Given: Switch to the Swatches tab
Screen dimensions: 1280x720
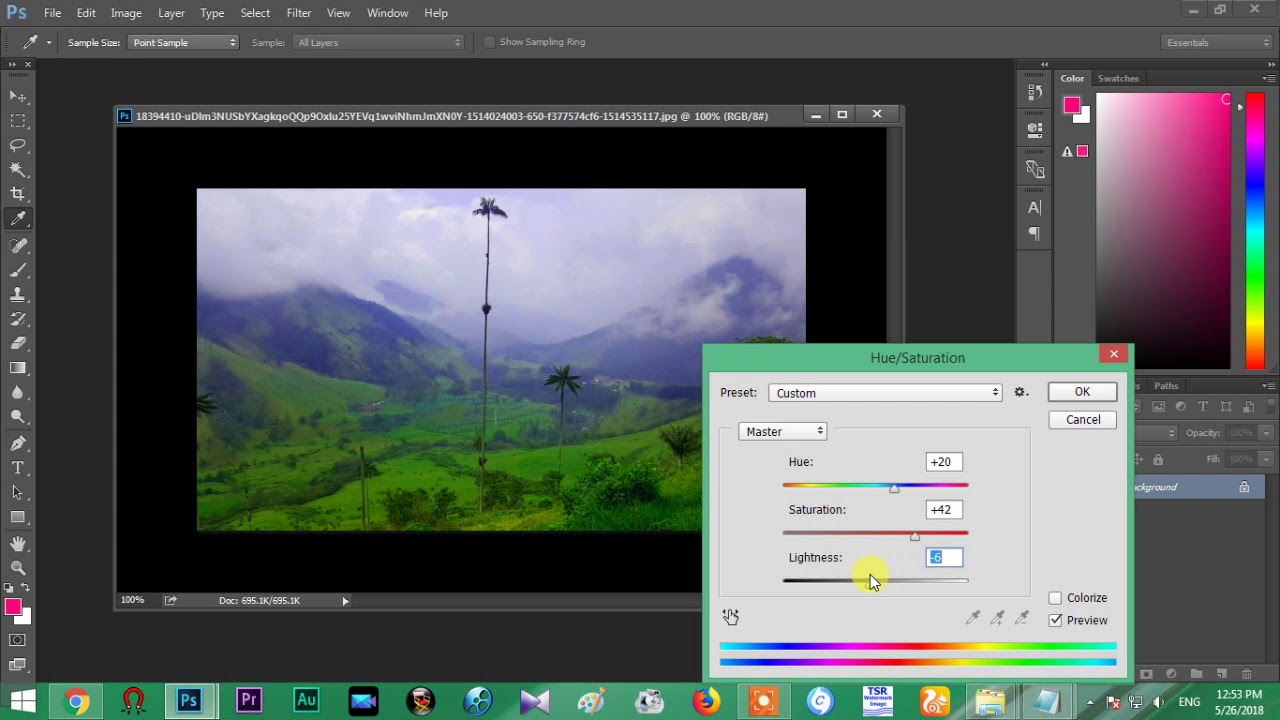Looking at the screenshot, I should click(x=1118, y=78).
